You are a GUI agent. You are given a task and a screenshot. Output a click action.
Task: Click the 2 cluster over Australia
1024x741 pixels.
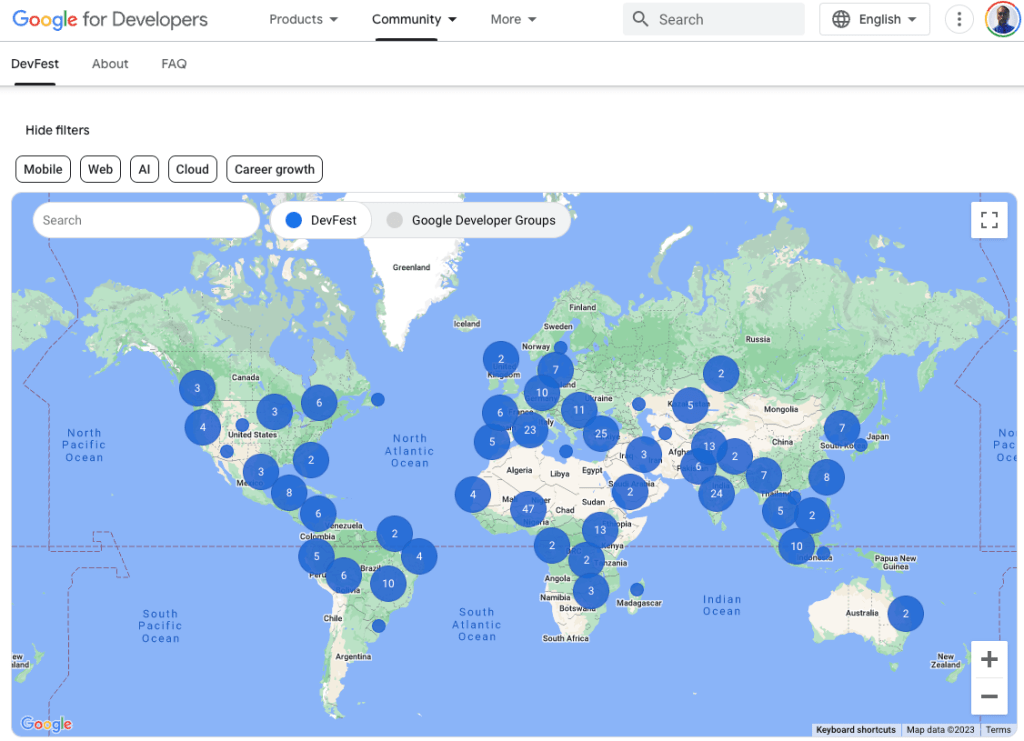(905, 613)
